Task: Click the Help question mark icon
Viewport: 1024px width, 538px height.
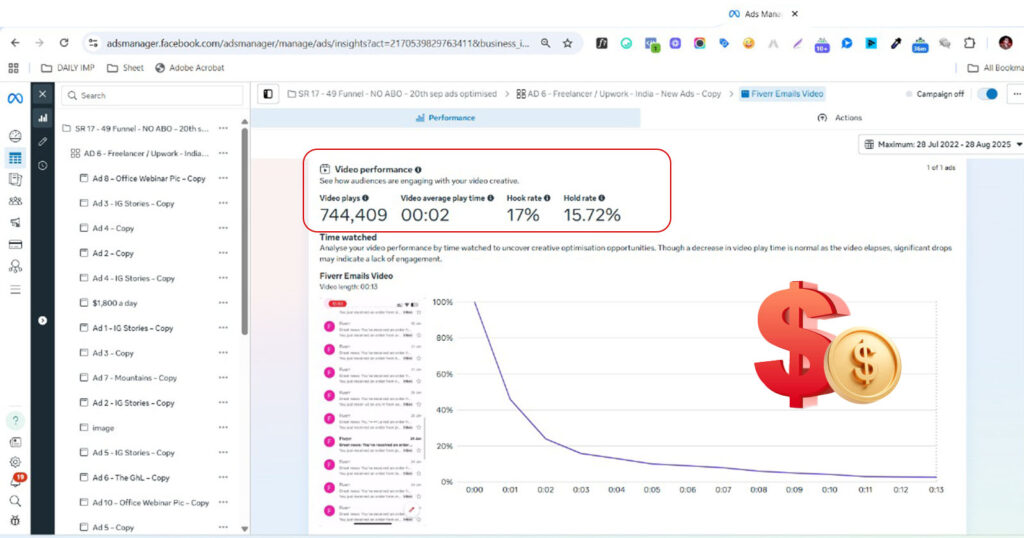Action: (15, 420)
